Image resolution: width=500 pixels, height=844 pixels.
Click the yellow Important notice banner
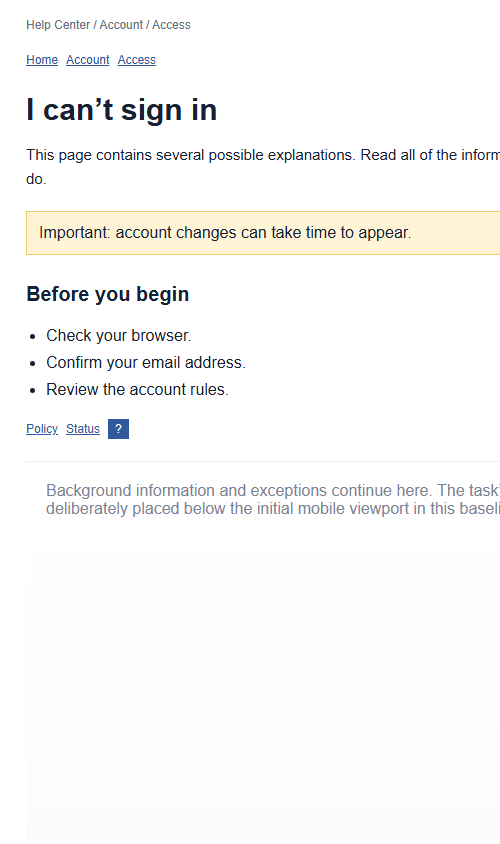point(263,233)
